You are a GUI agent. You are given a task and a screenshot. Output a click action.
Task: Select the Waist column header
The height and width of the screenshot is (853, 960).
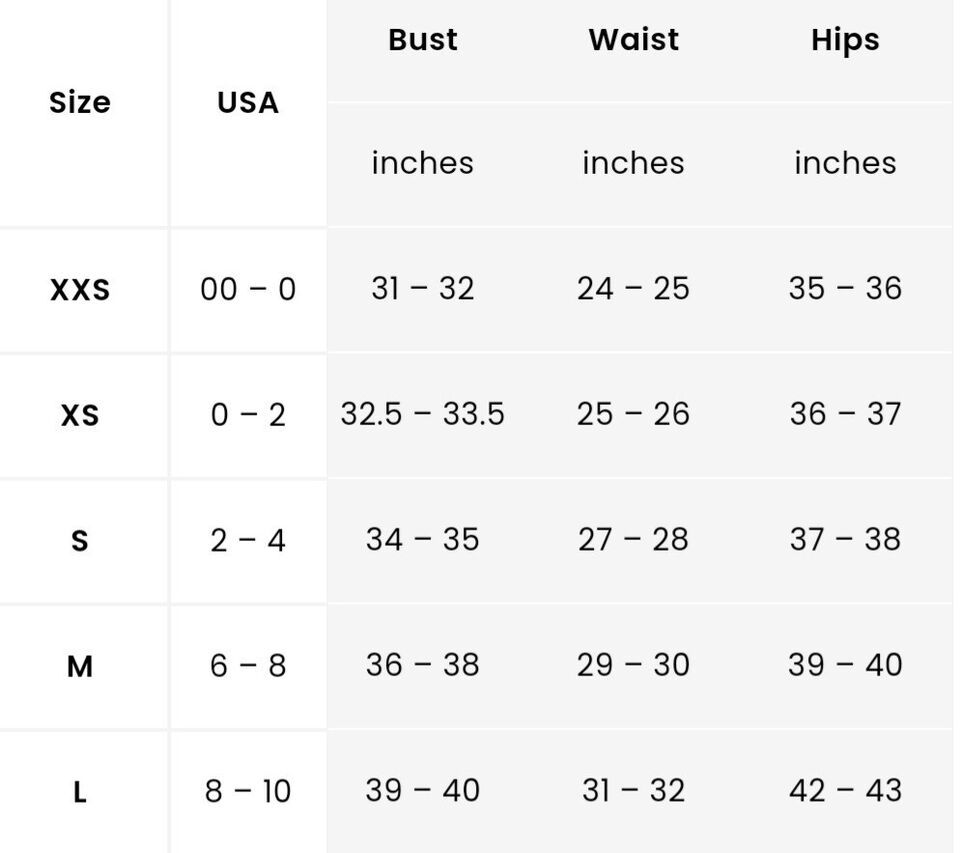tap(634, 40)
